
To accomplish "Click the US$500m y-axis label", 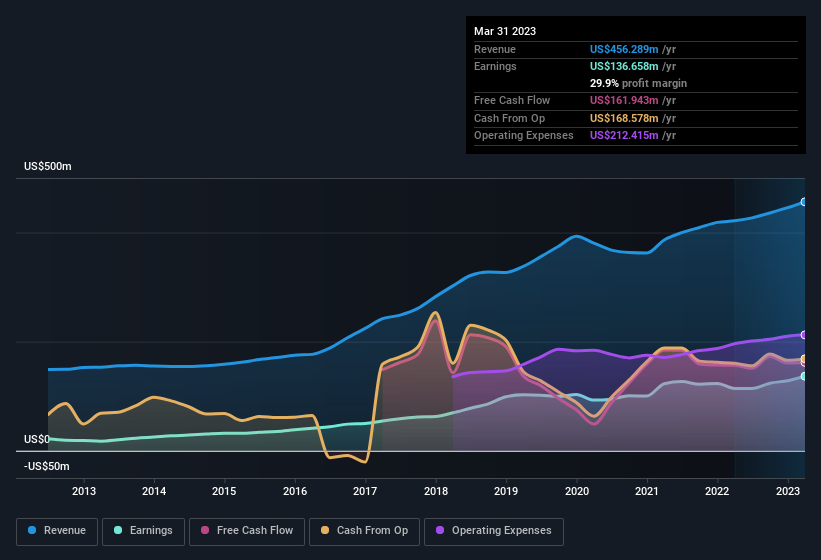I will pyautogui.click(x=48, y=167).
